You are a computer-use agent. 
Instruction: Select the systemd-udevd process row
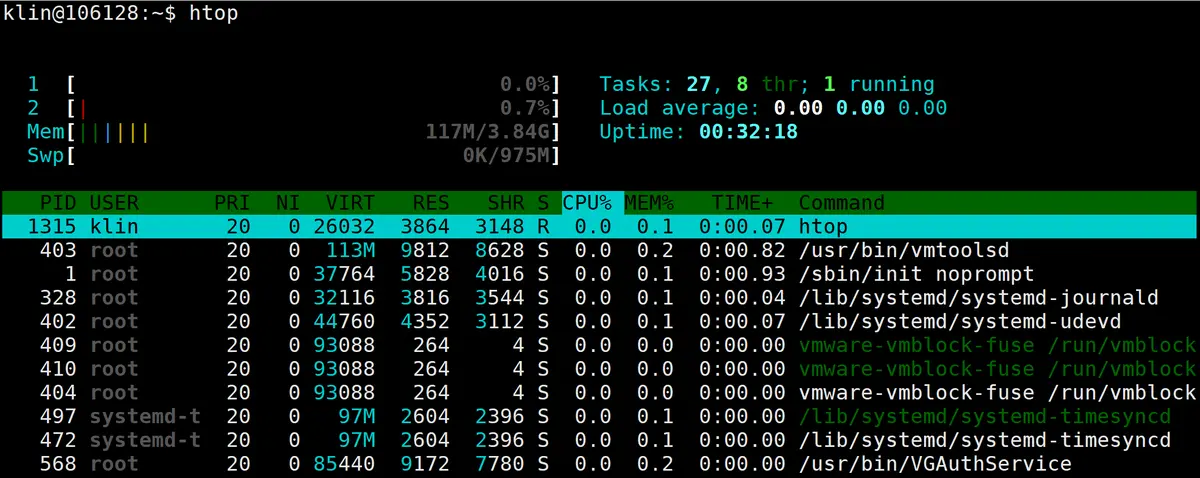pos(599,322)
